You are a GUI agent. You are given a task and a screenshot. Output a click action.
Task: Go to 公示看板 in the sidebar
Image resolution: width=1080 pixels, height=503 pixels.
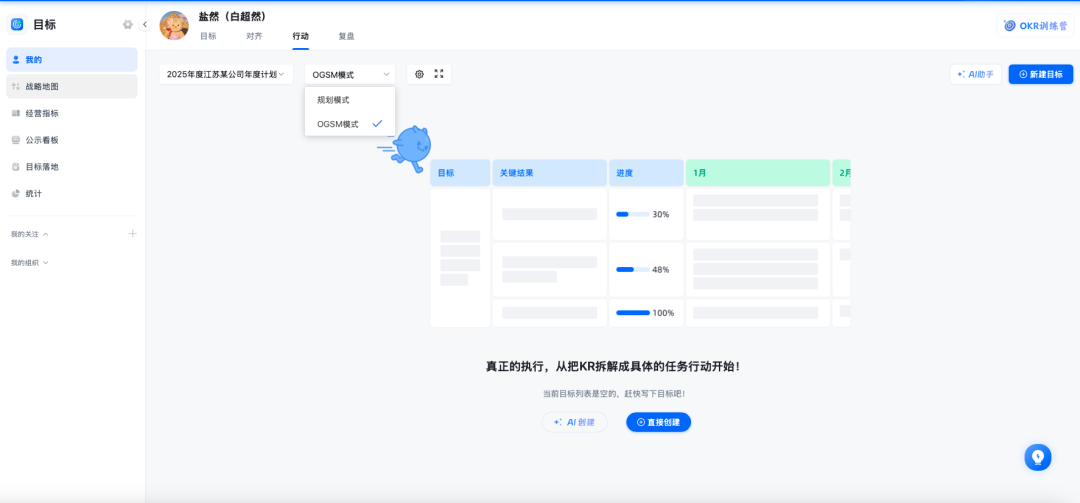tap(72, 140)
